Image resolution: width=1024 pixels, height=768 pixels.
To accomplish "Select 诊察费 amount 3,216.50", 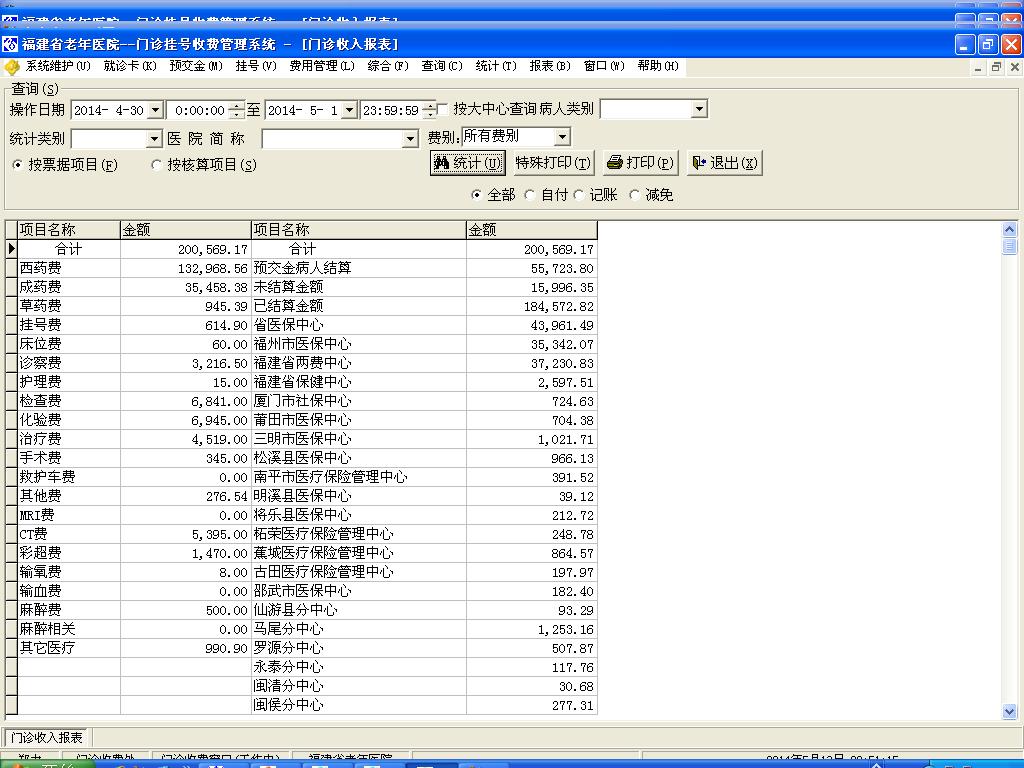I will tap(185, 363).
